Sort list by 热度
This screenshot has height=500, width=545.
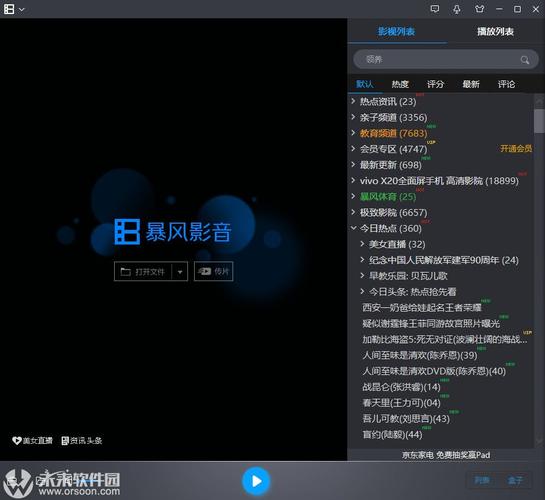tap(400, 84)
